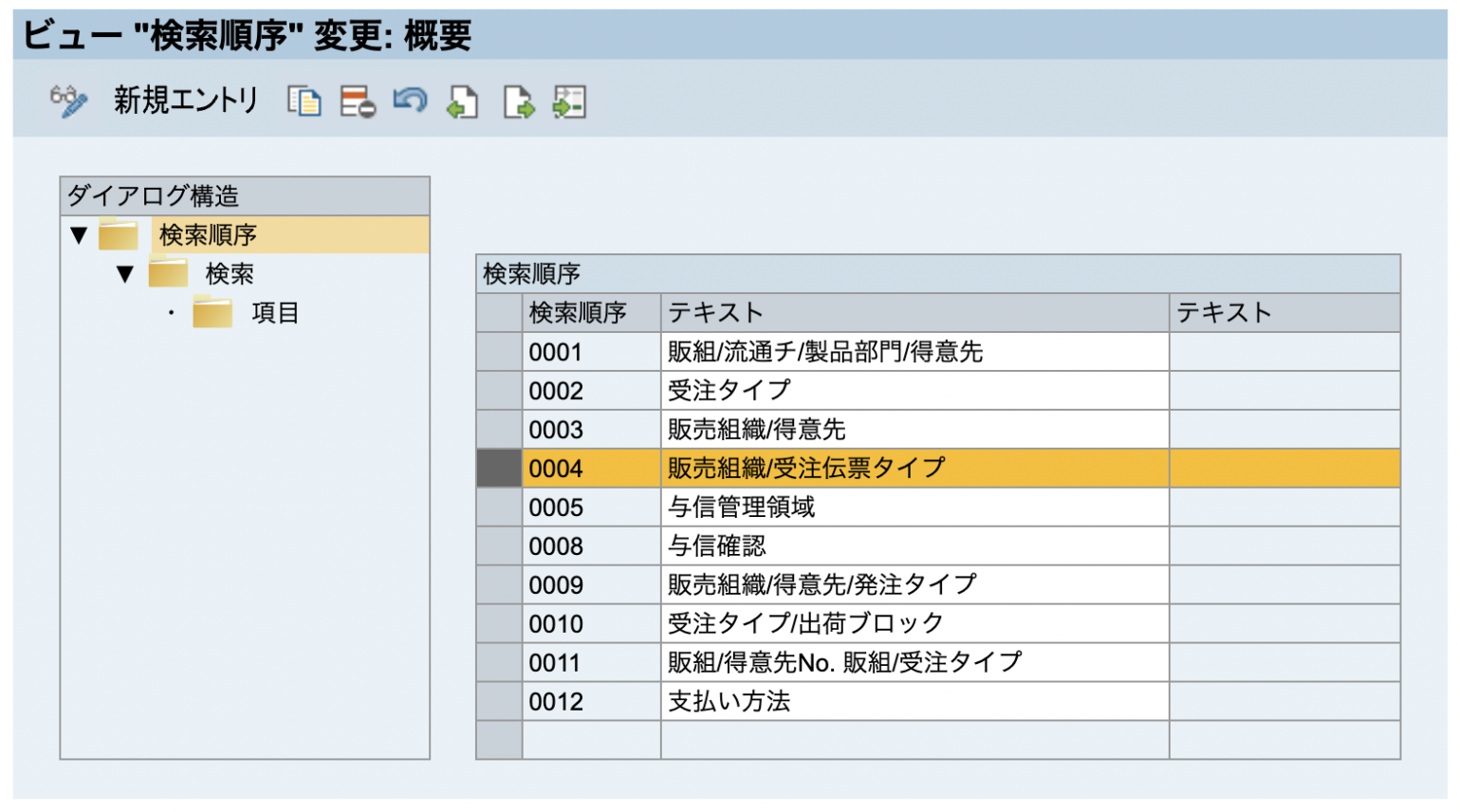This screenshot has width=1457, height=812.
Task: Click the 検索 folder icon
Action: pyautogui.click(x=168, y=273)
